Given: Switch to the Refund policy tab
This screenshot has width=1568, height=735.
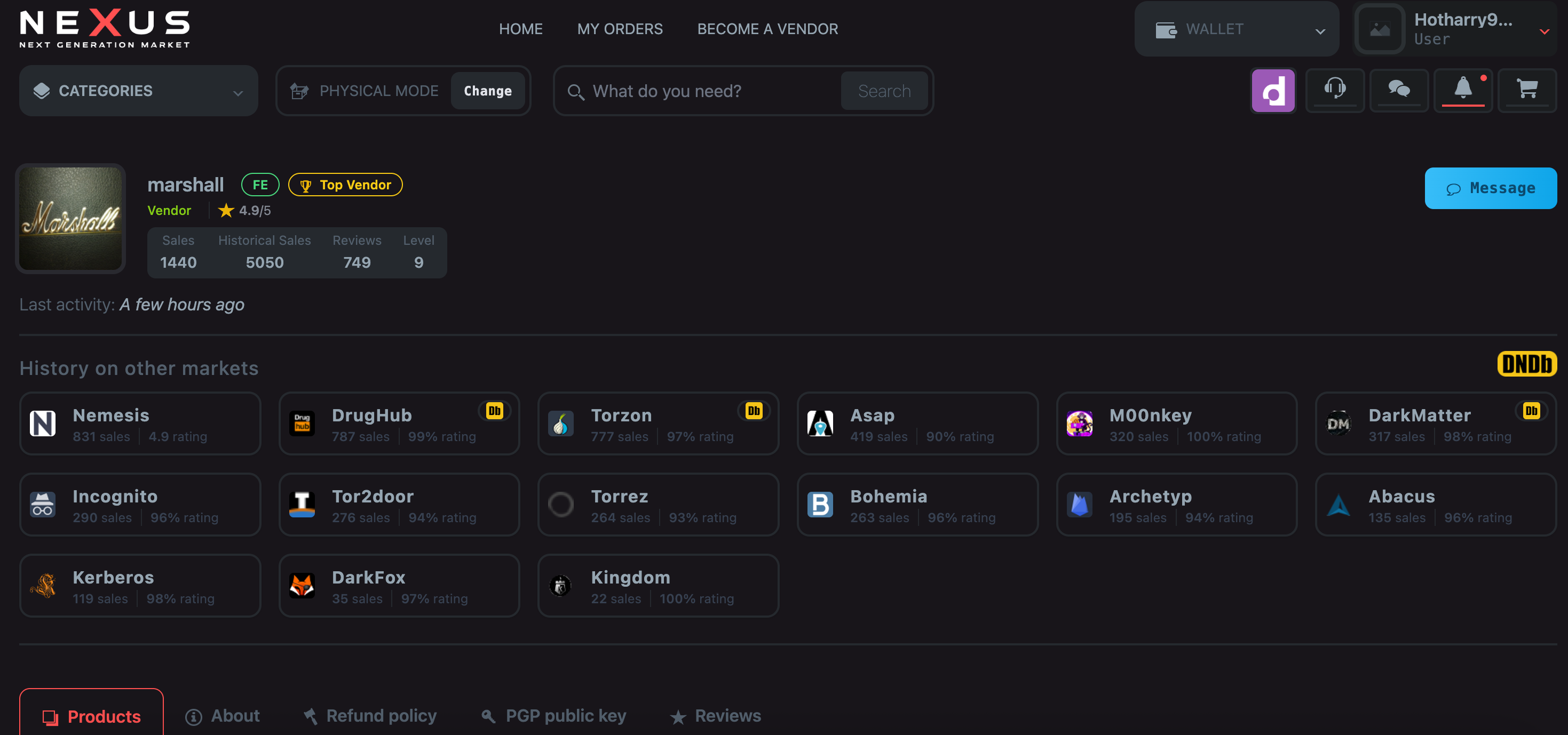Looking at the screenshot, I should pyautogui.click(x=370, y=715).
